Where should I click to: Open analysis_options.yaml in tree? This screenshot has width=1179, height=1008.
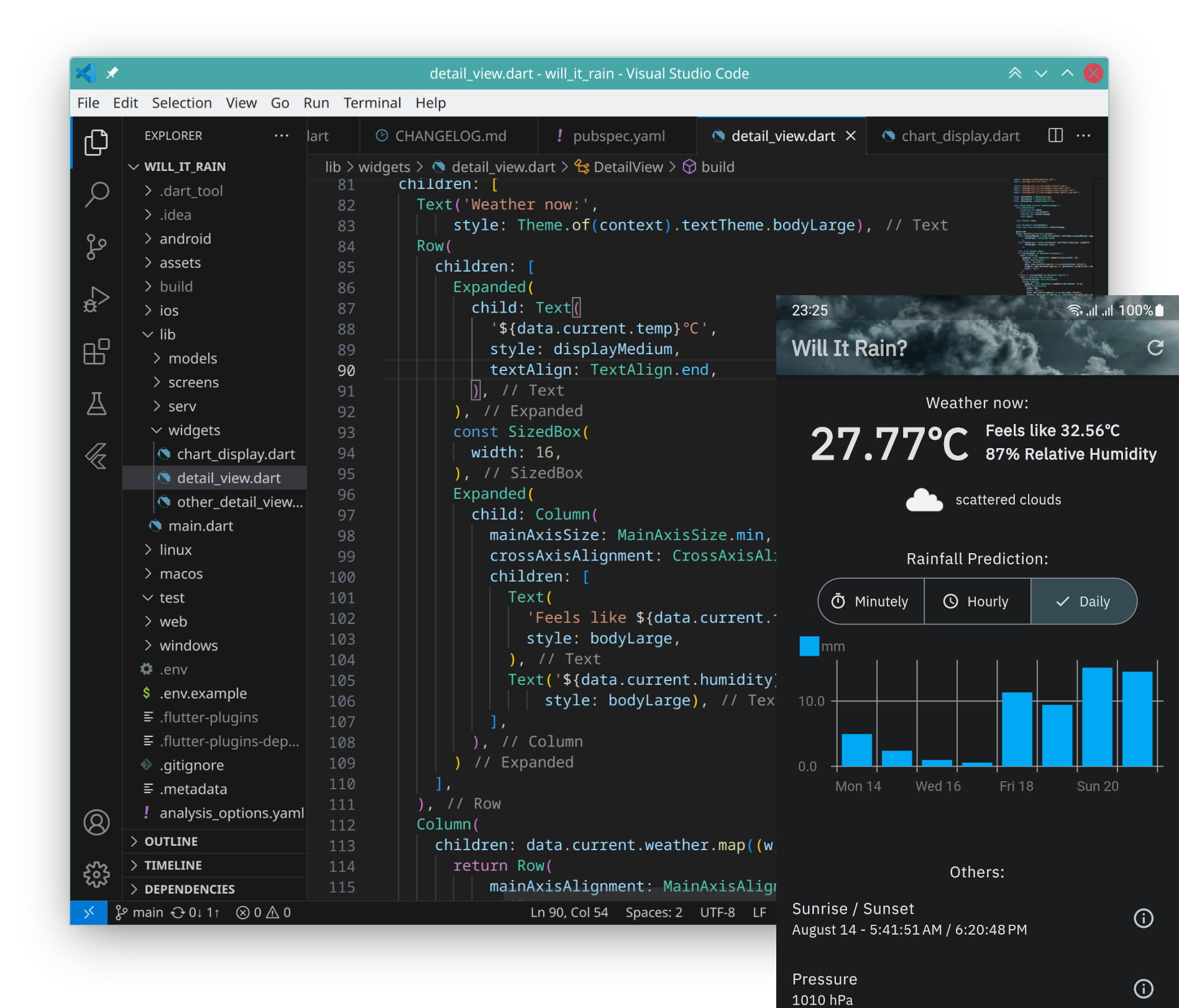pyautogui.click(x=215, y=813)
